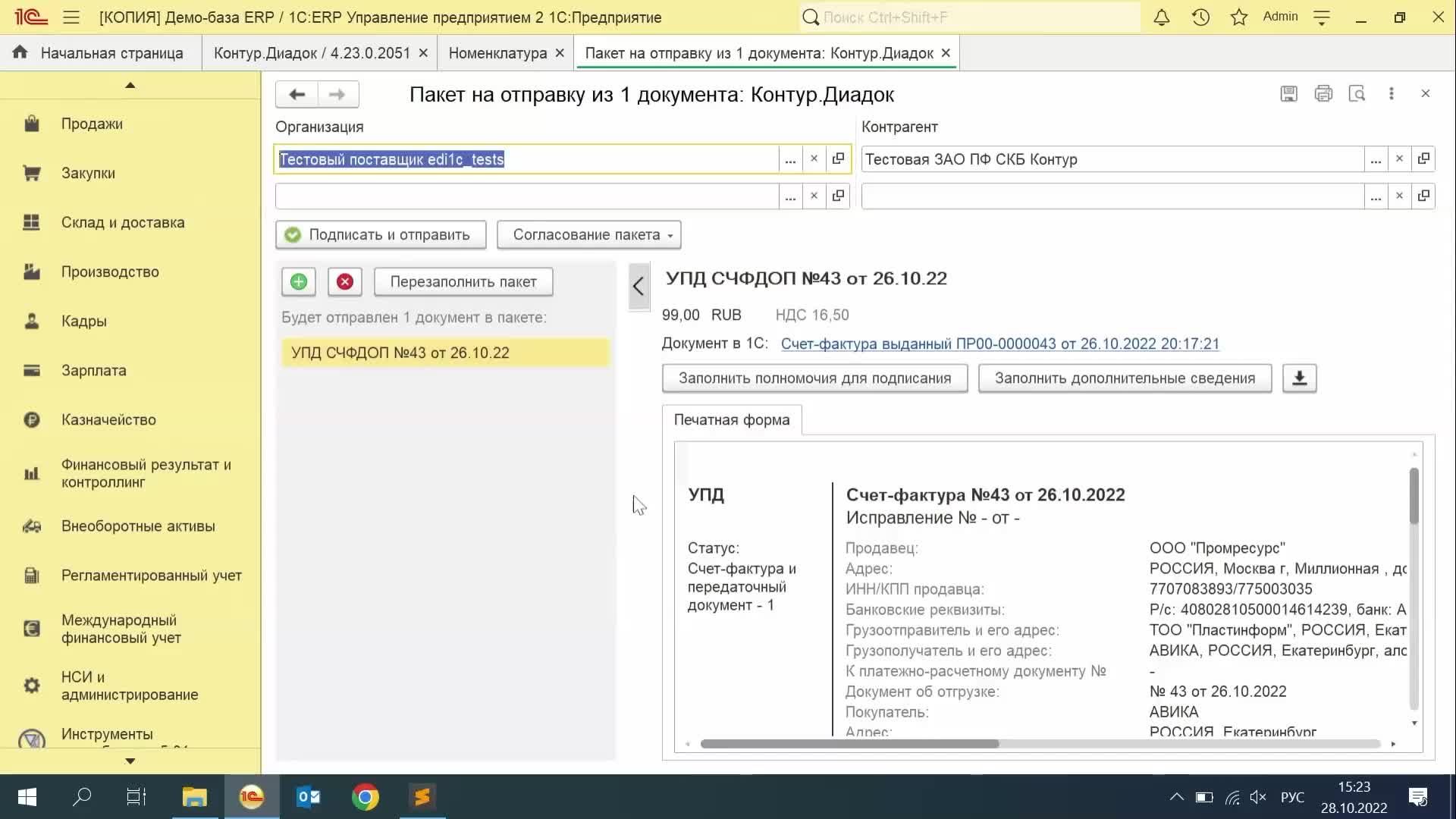Image resolution: width=1456 pixels, height=819 pixels.
Task: Open Outlook from the taskbar
Action: tap(309, 797)
